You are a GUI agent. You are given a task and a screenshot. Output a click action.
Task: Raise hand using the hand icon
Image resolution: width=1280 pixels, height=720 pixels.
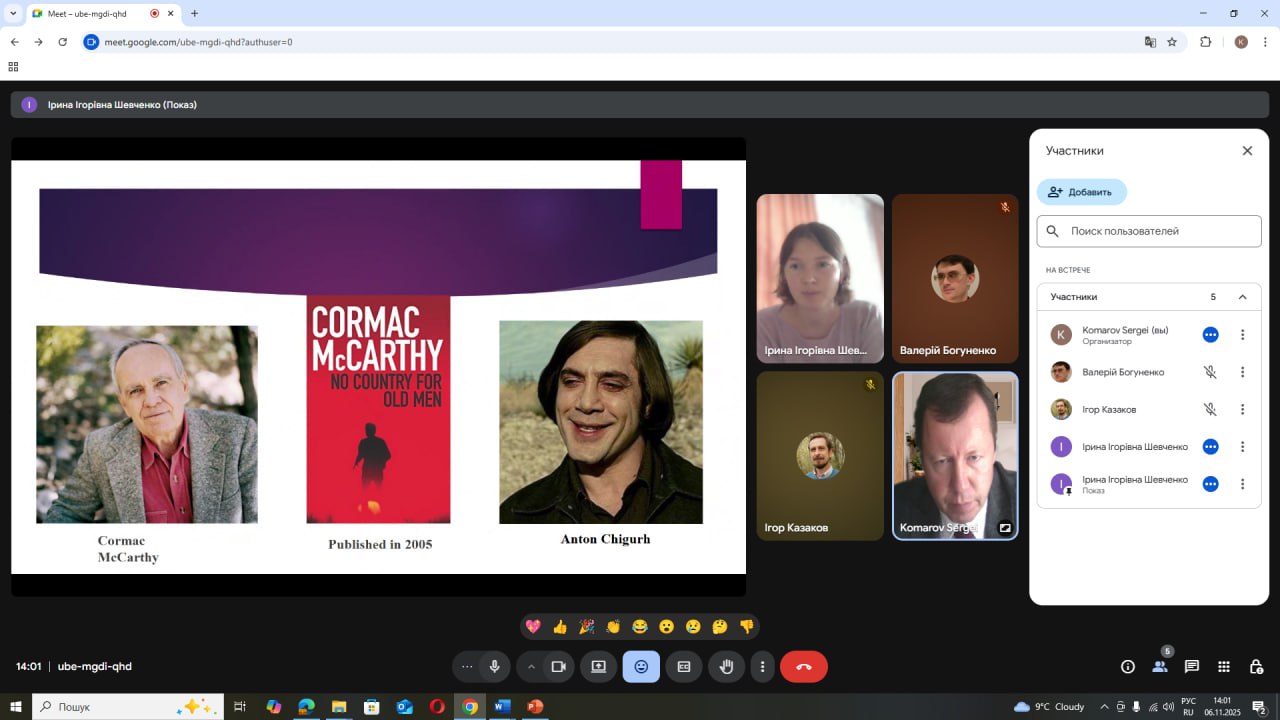(x=727, y=667)
